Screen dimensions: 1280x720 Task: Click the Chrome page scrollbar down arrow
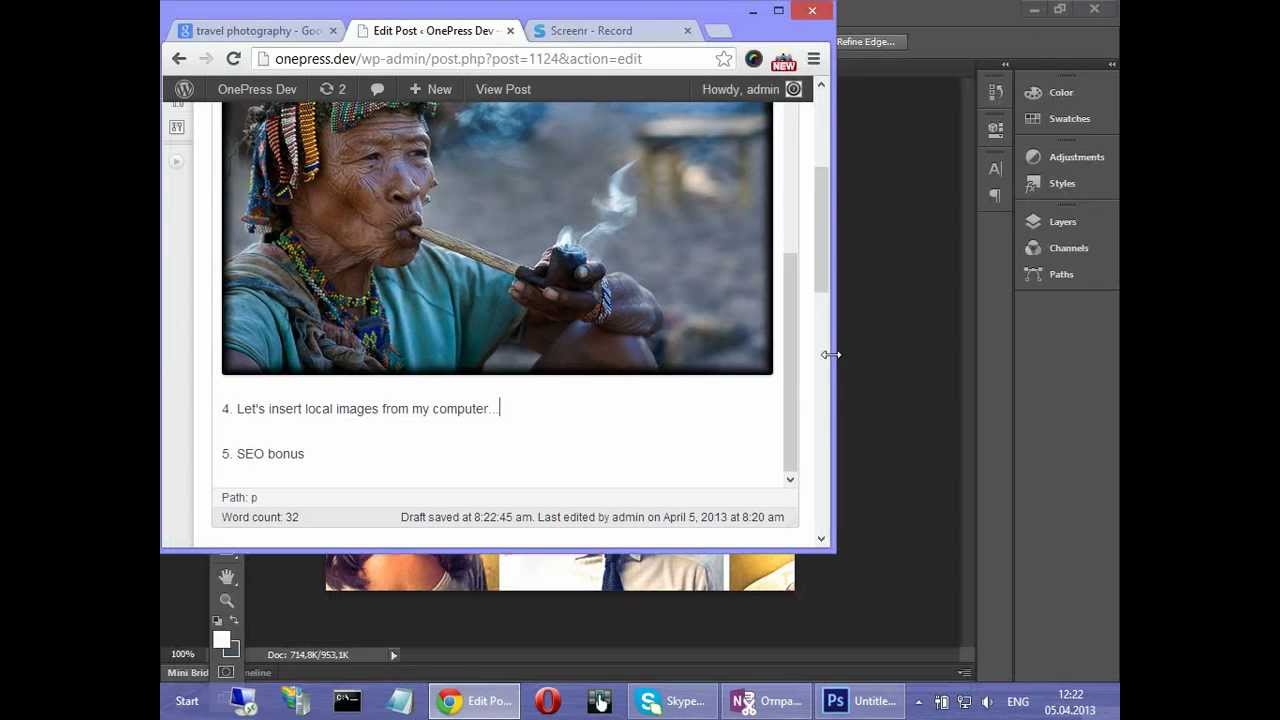coord(821,539)
